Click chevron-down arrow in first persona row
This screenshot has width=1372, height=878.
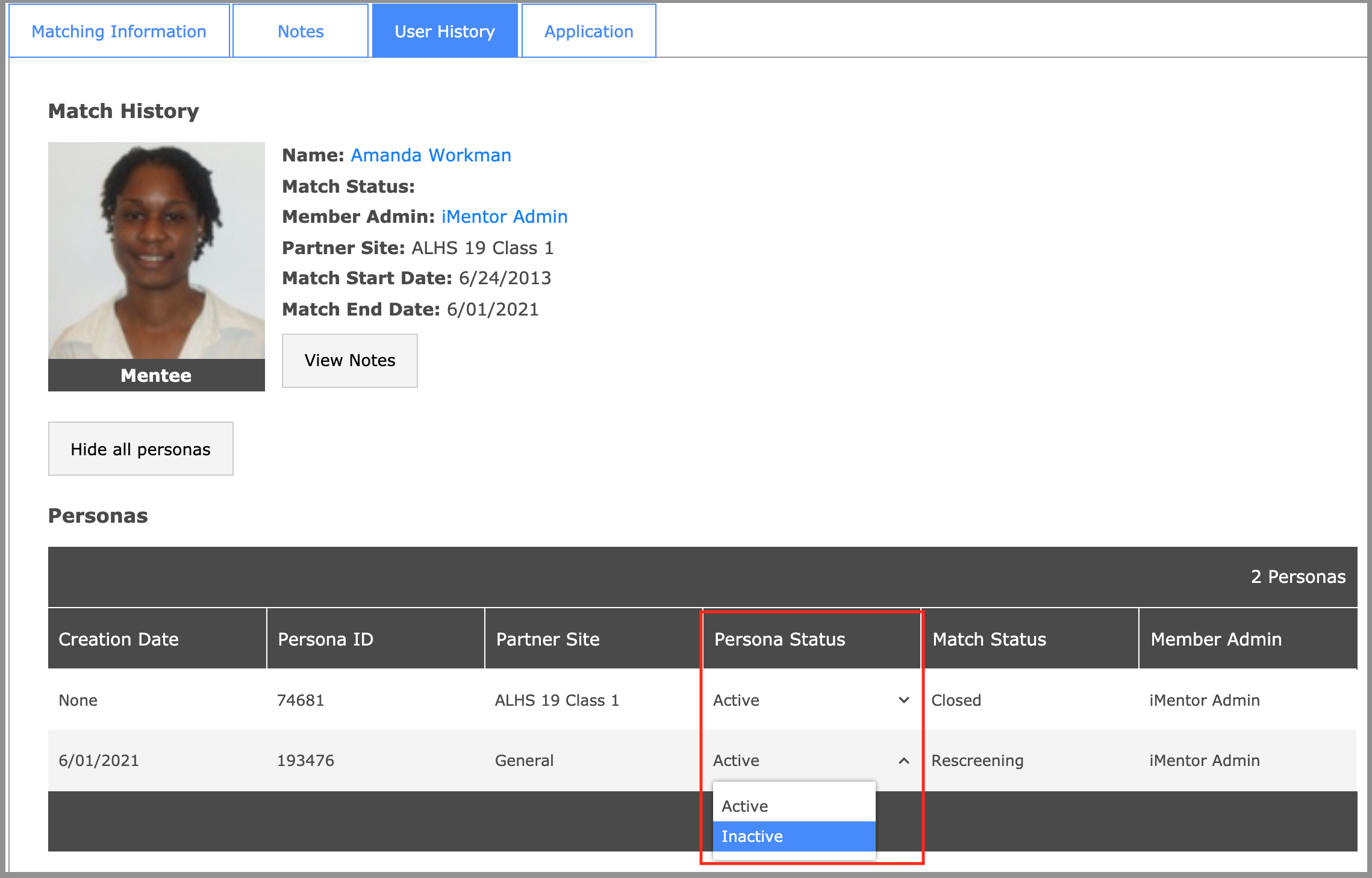903,700
